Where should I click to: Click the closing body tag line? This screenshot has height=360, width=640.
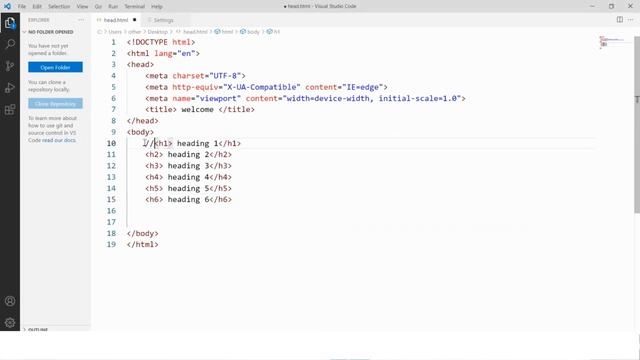coord(142,233)
